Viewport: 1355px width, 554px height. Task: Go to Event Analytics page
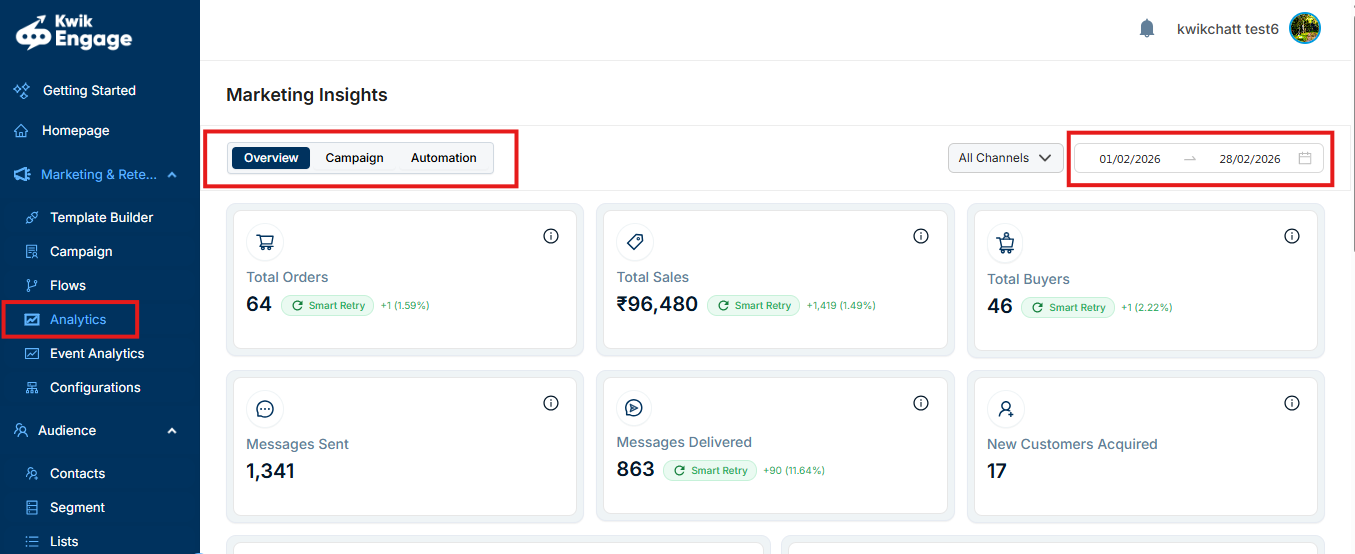click(x=97, y=353)
